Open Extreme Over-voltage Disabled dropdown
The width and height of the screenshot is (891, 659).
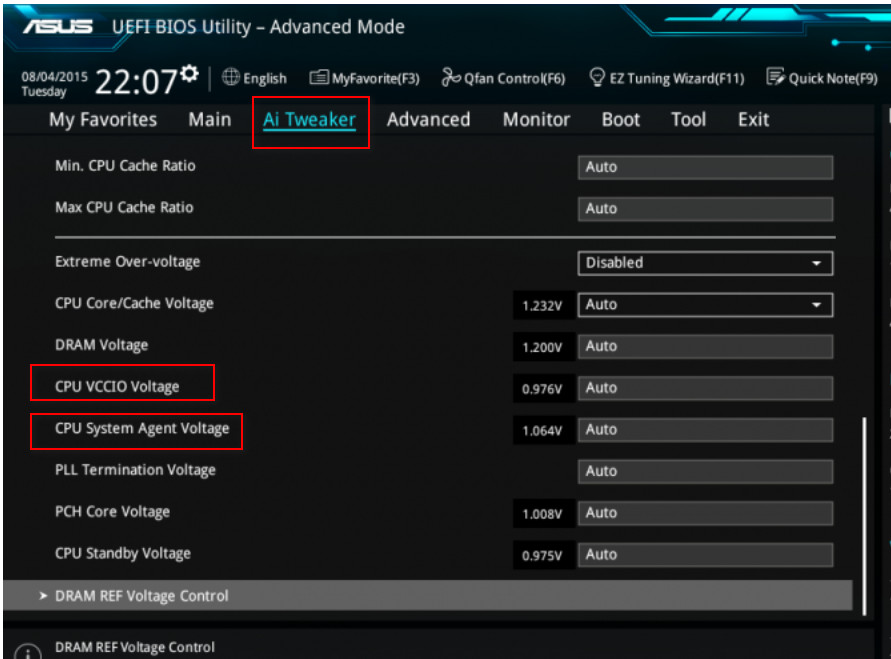coord(705,263)
